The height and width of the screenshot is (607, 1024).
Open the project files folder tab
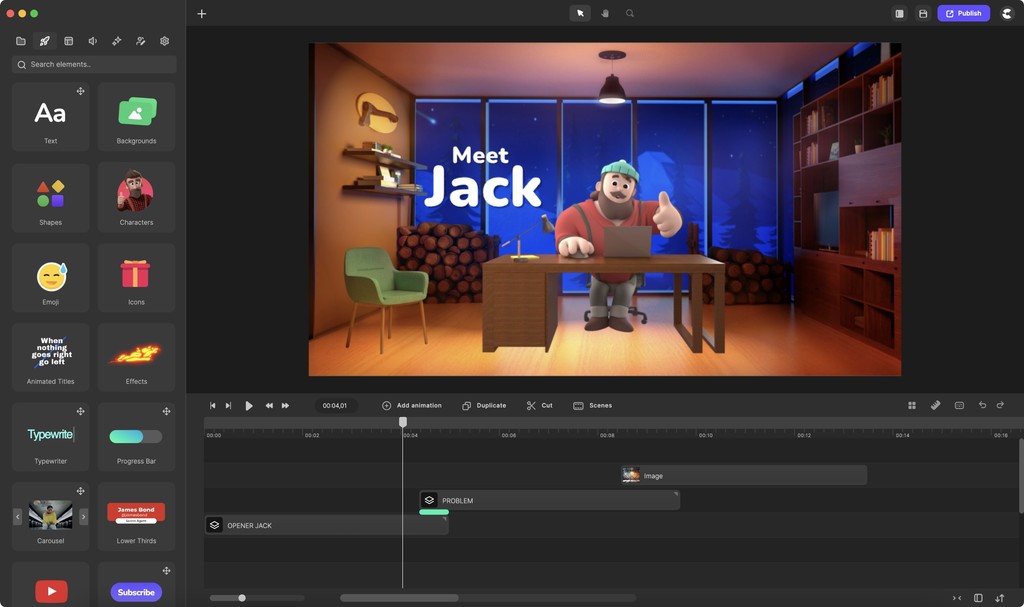point(21,41)
